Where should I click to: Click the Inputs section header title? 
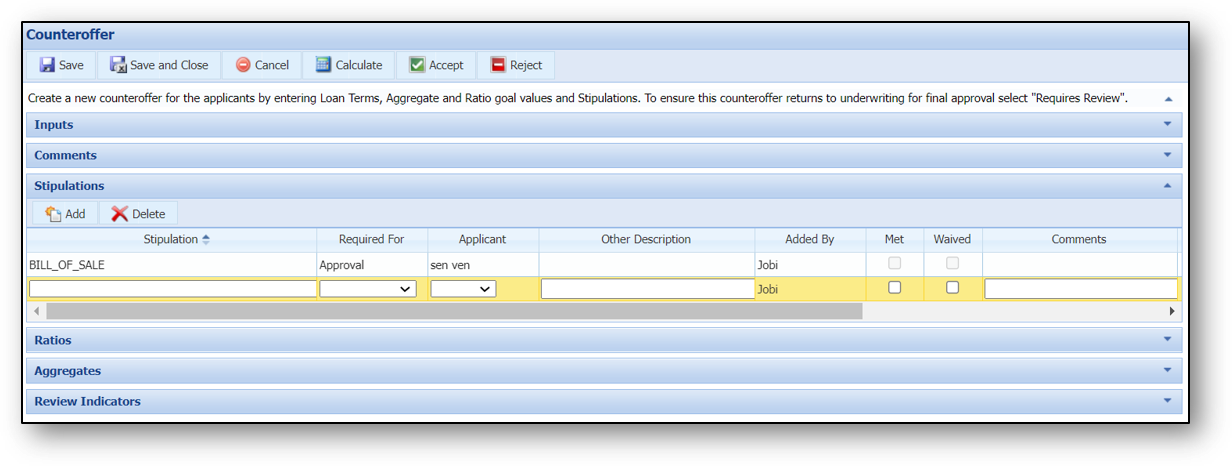pos(54,125)
